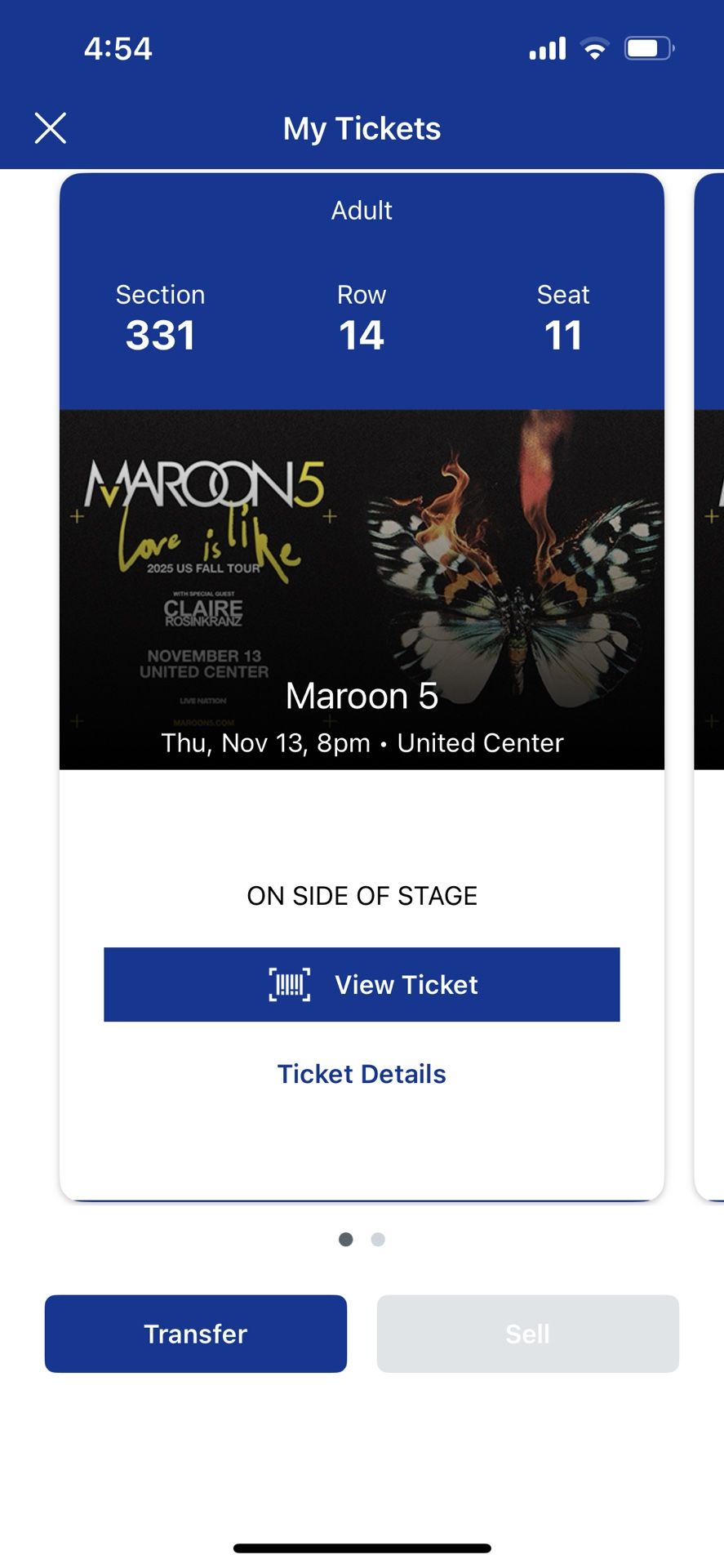This screenshot has height=1568, width=724.
Task: Tap the event line Thu, Nov 13, 8pm
Action: pos(362,743)
